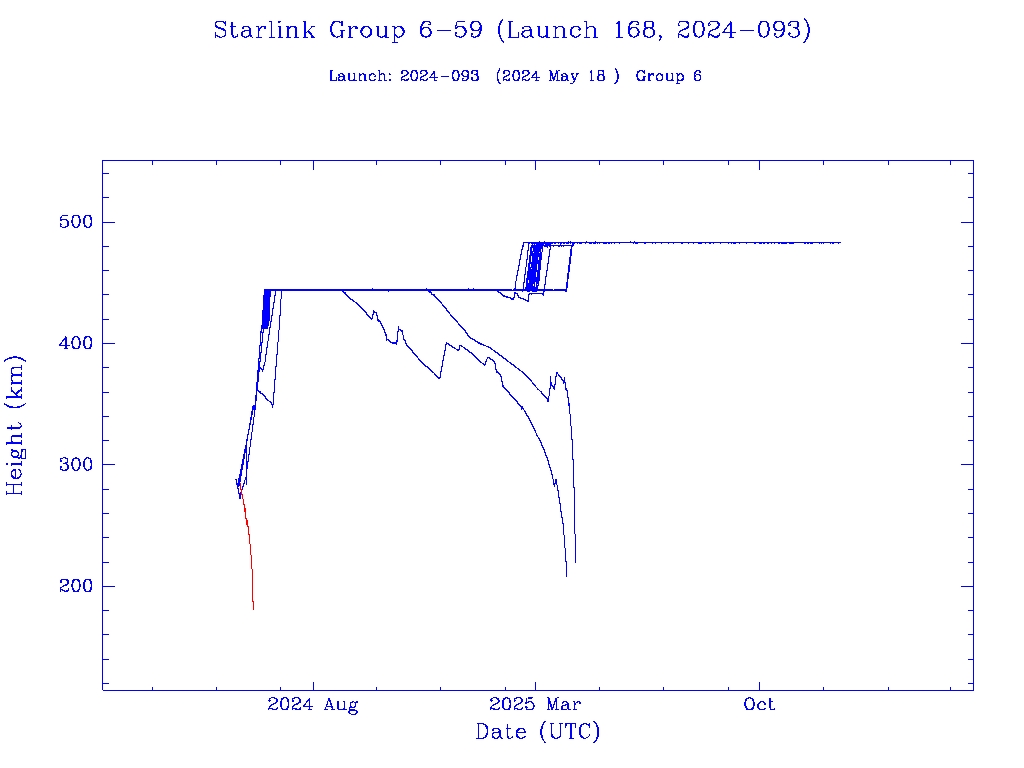The width and height of the screenshot is (1024, 768).
Task: Click the Date (UTC) x-axis label
Action: (x=538, y=732)
